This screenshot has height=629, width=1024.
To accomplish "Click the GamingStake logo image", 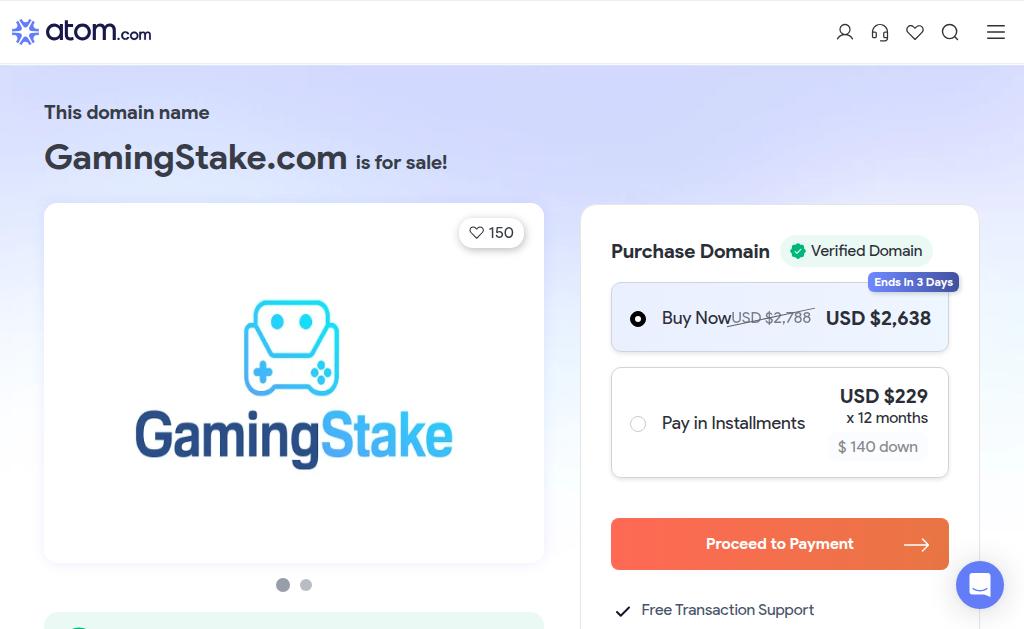I will point(293,383).
